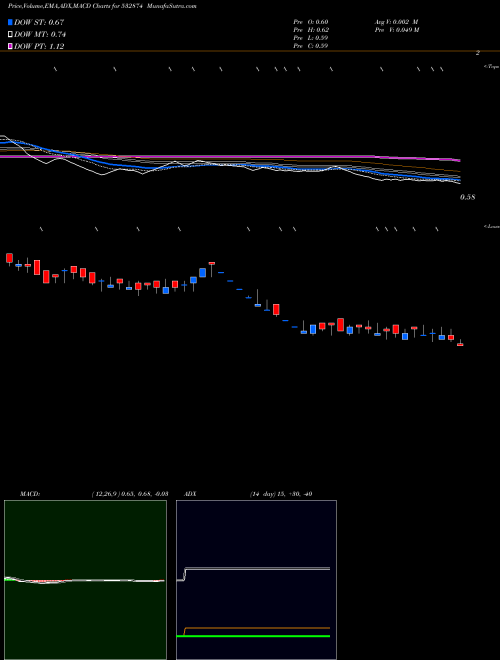The height and width of the screenshot is (660, 500).
Task: Select the 'Pre L: 0.59' value
Action: coord(311,38)
